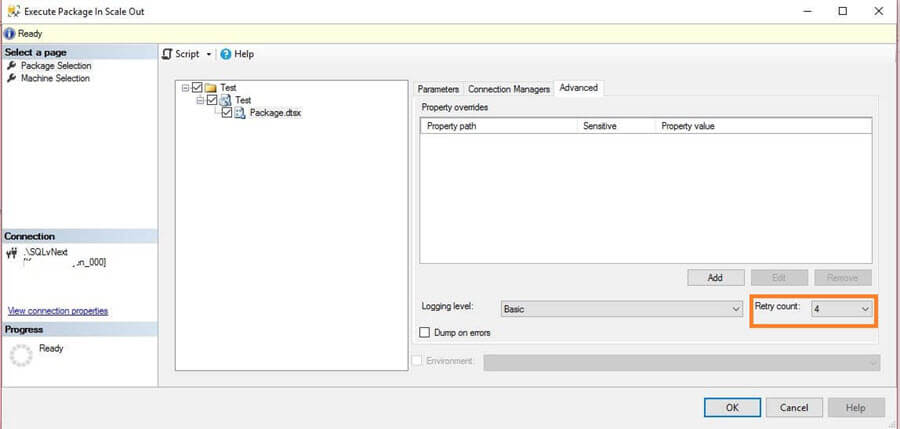Open the Retry count dropdown
900x429 pixels.
tap(865, 310)
